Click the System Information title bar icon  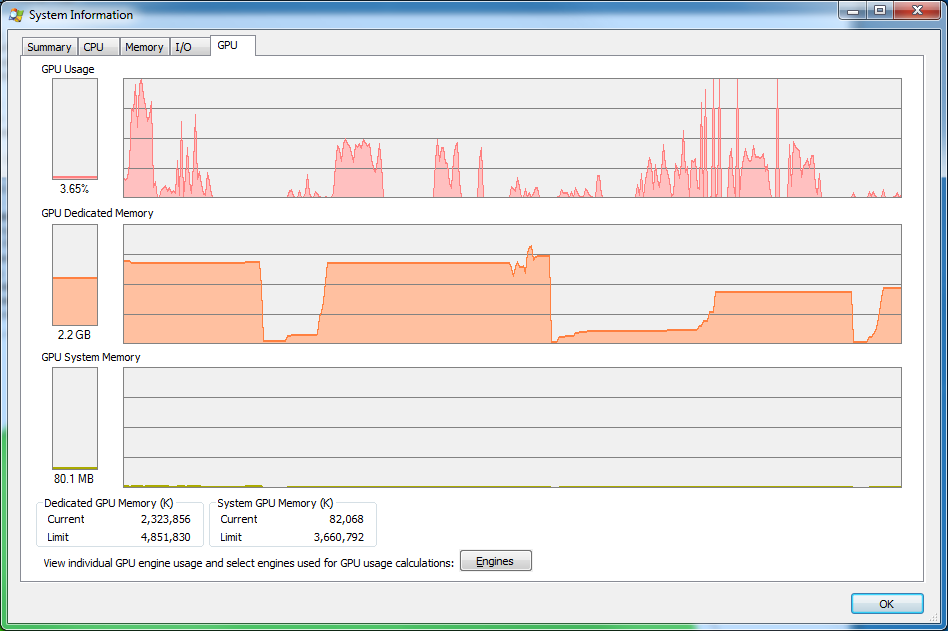coord(16,15)
